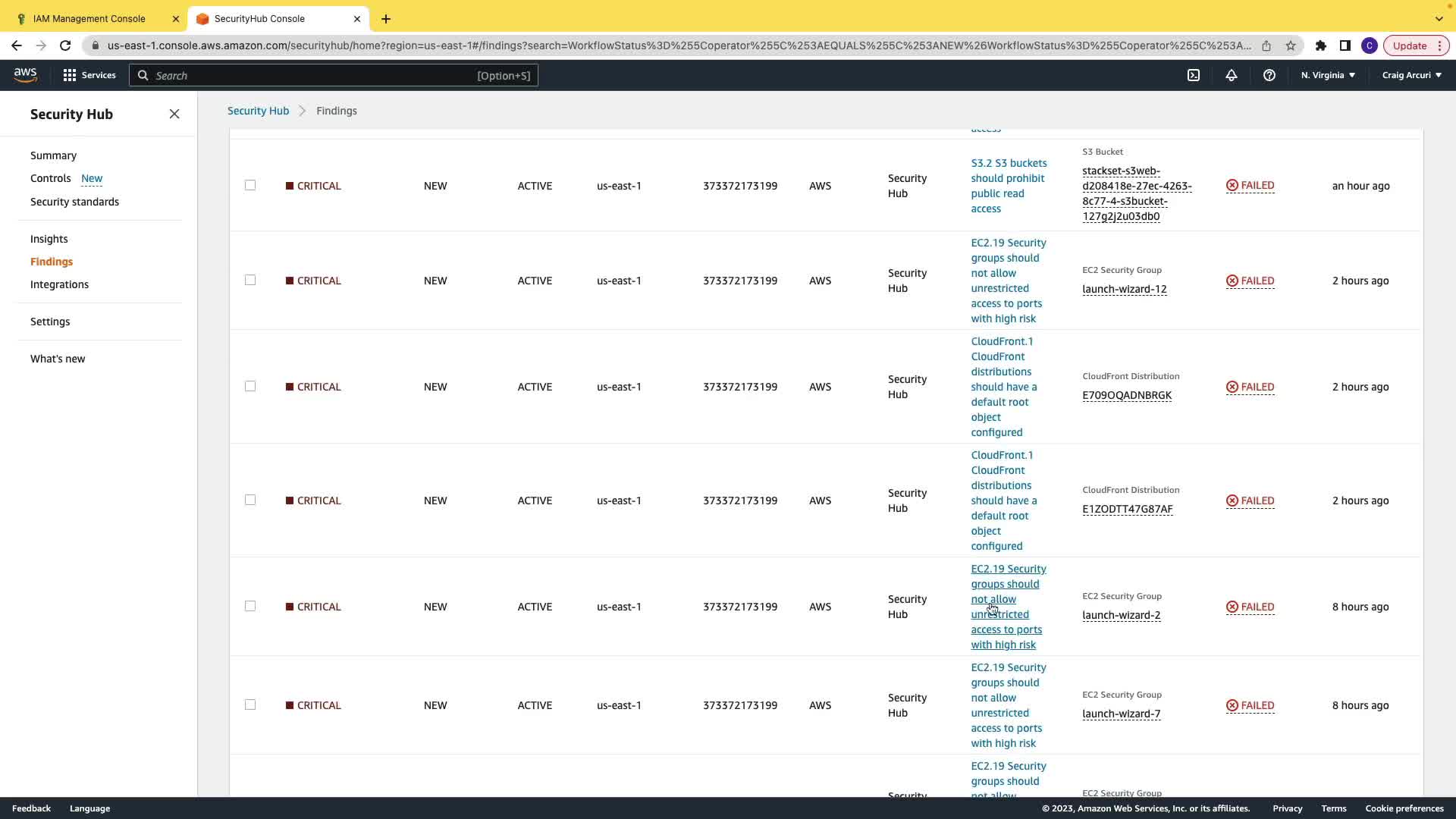Open launch-wizard-2 security group resource link

[1121, 615]
